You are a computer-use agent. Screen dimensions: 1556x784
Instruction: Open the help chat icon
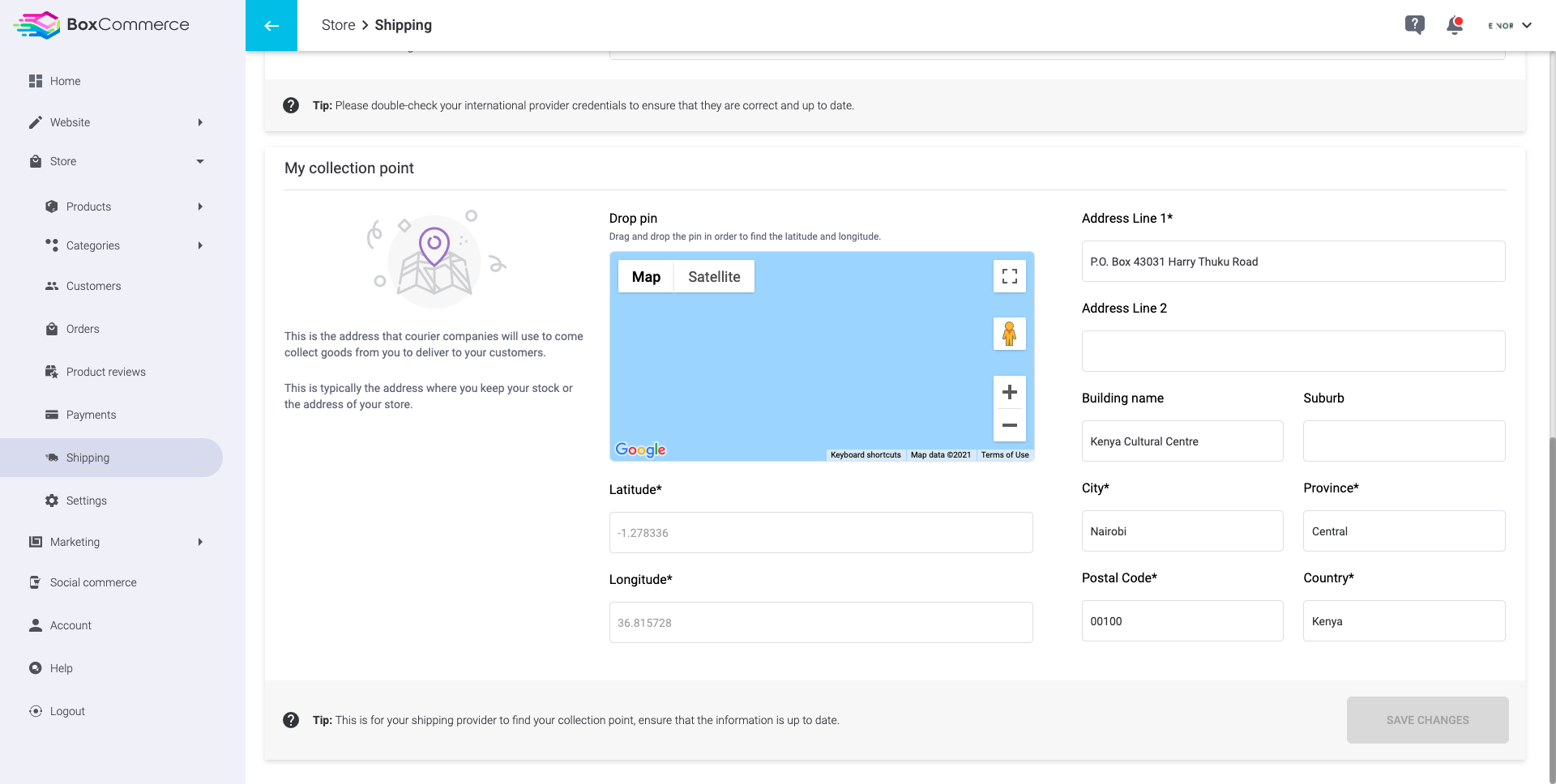[1414, 25]
